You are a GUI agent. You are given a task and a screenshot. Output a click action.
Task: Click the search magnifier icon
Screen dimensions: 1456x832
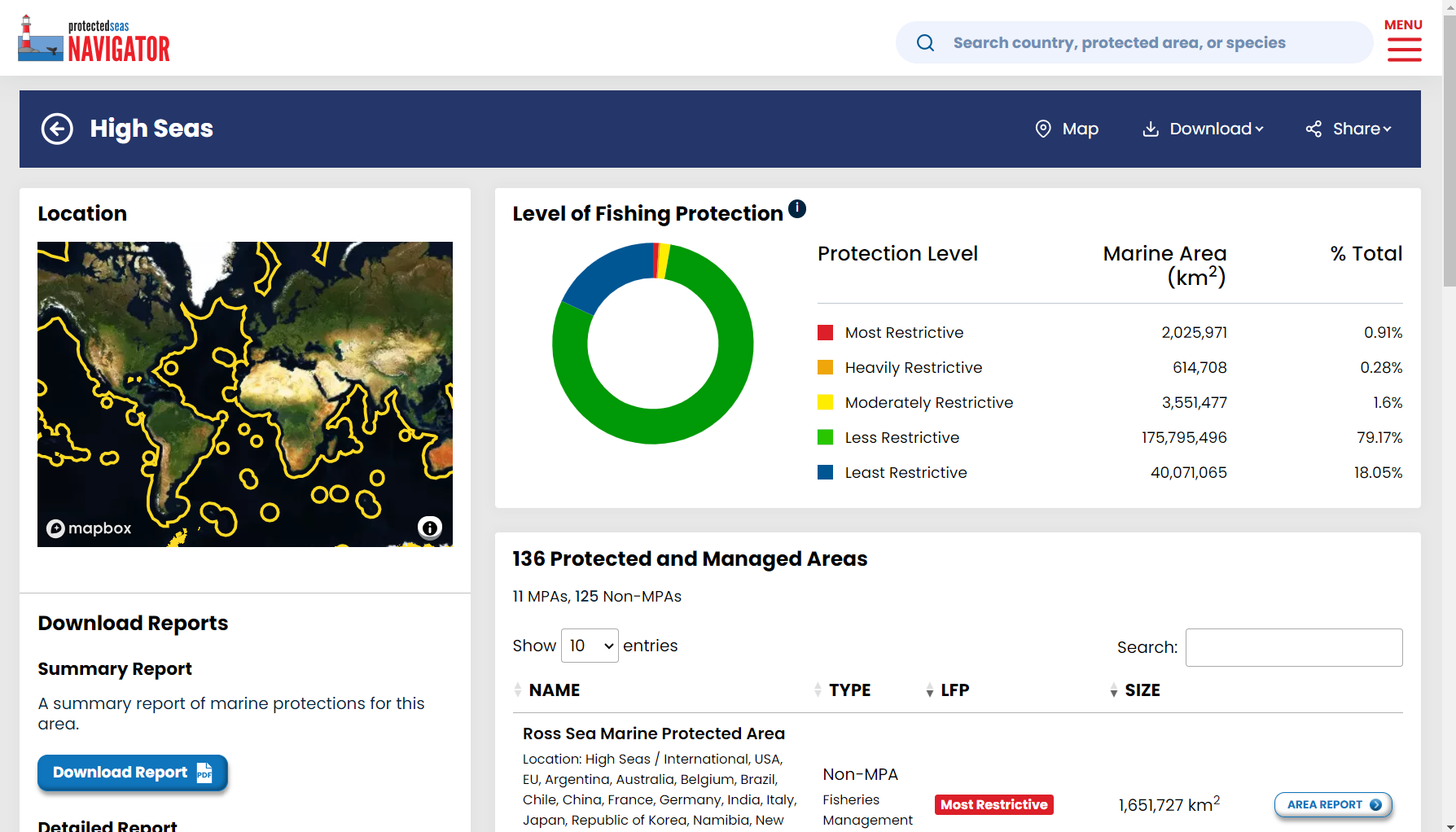coord(926,42)
